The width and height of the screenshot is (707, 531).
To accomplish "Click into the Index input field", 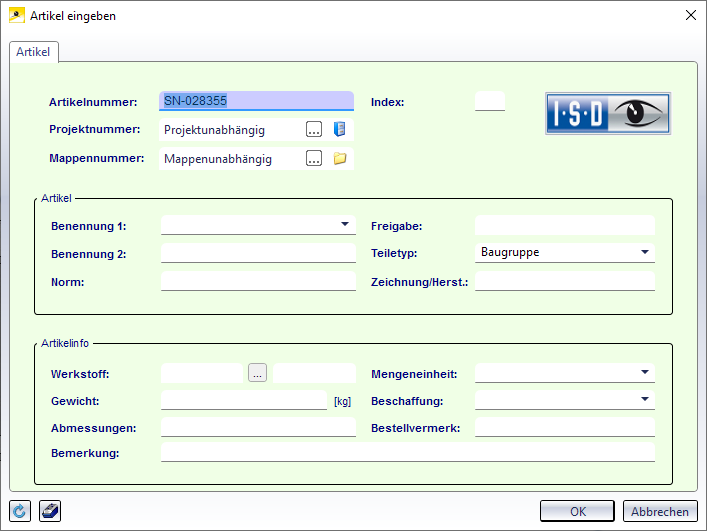I will [x=489, y=101].
